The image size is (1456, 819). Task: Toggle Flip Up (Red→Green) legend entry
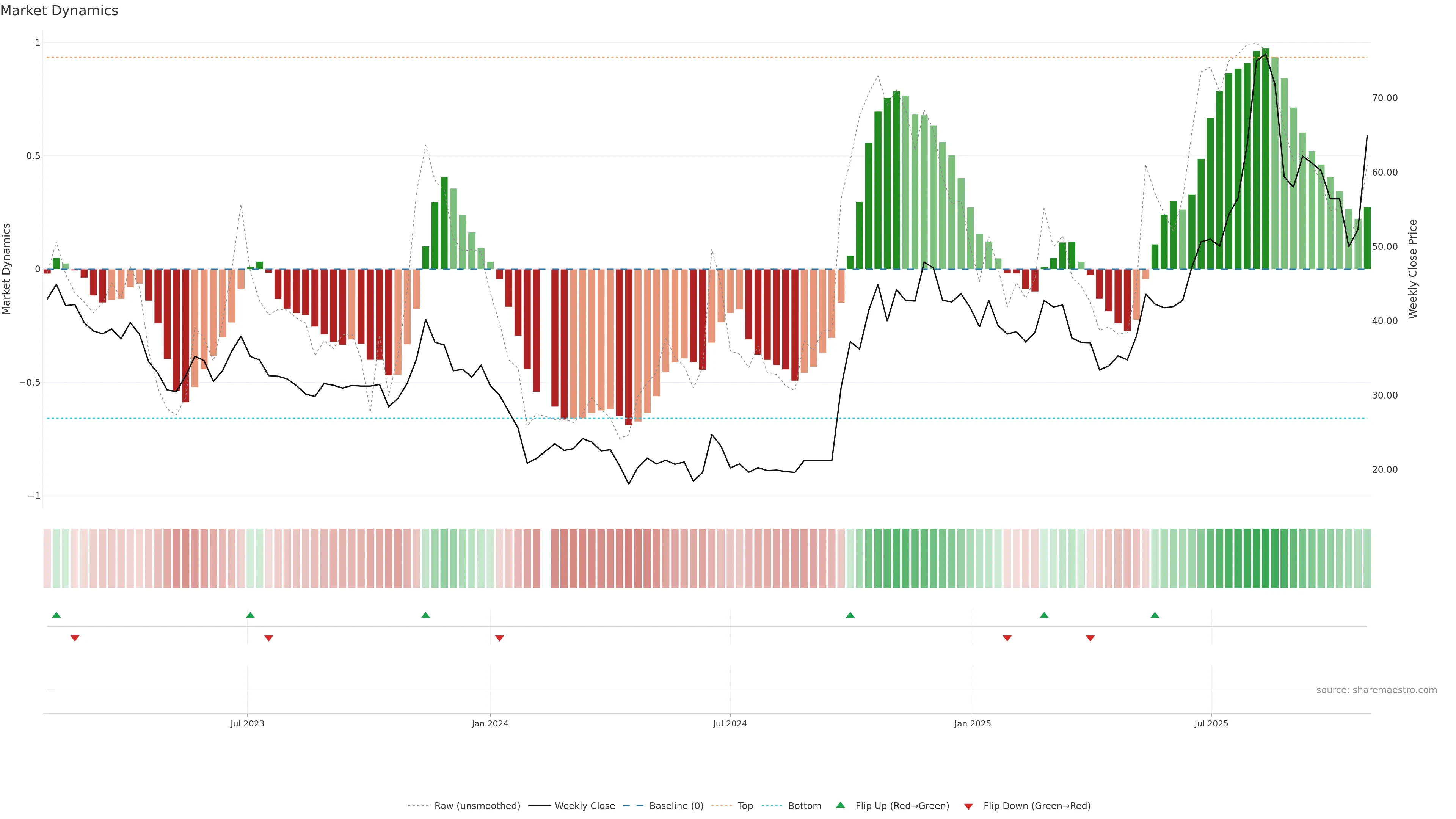tap(902, 806)
